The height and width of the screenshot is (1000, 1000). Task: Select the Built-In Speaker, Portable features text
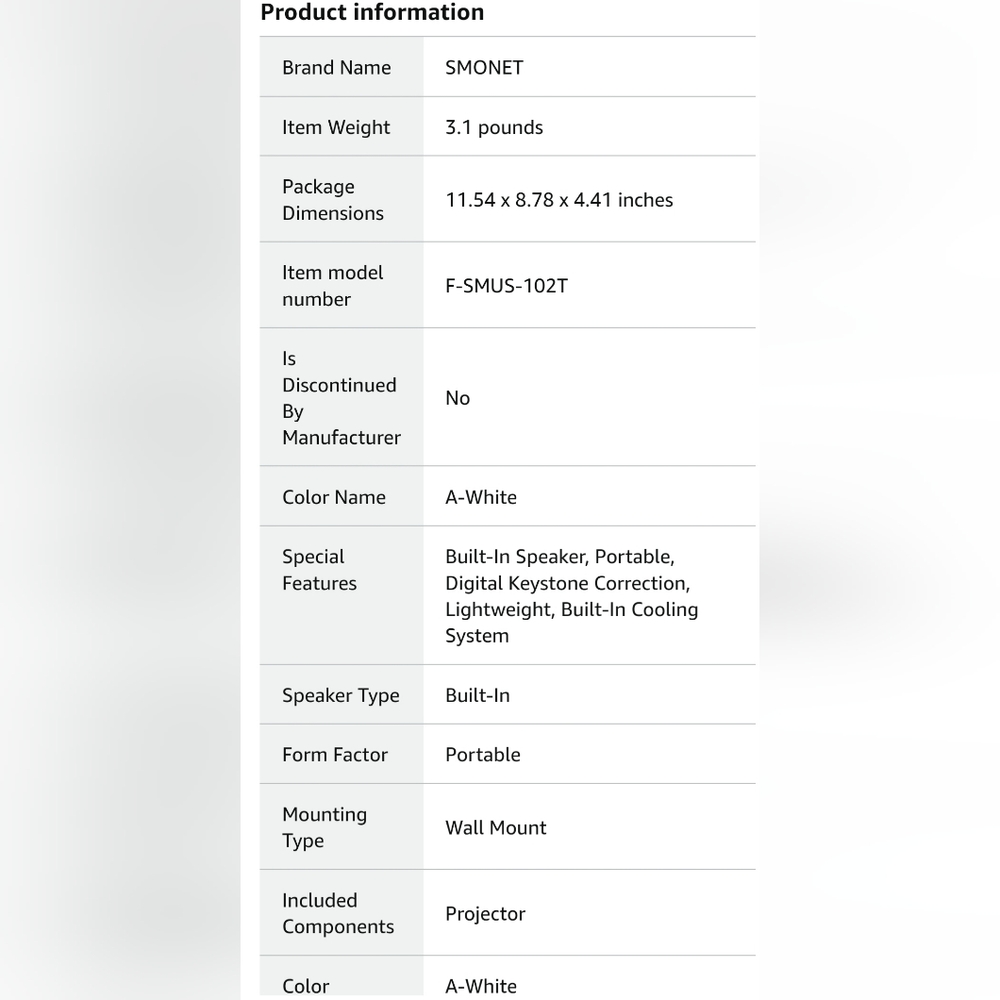point(559,557)
